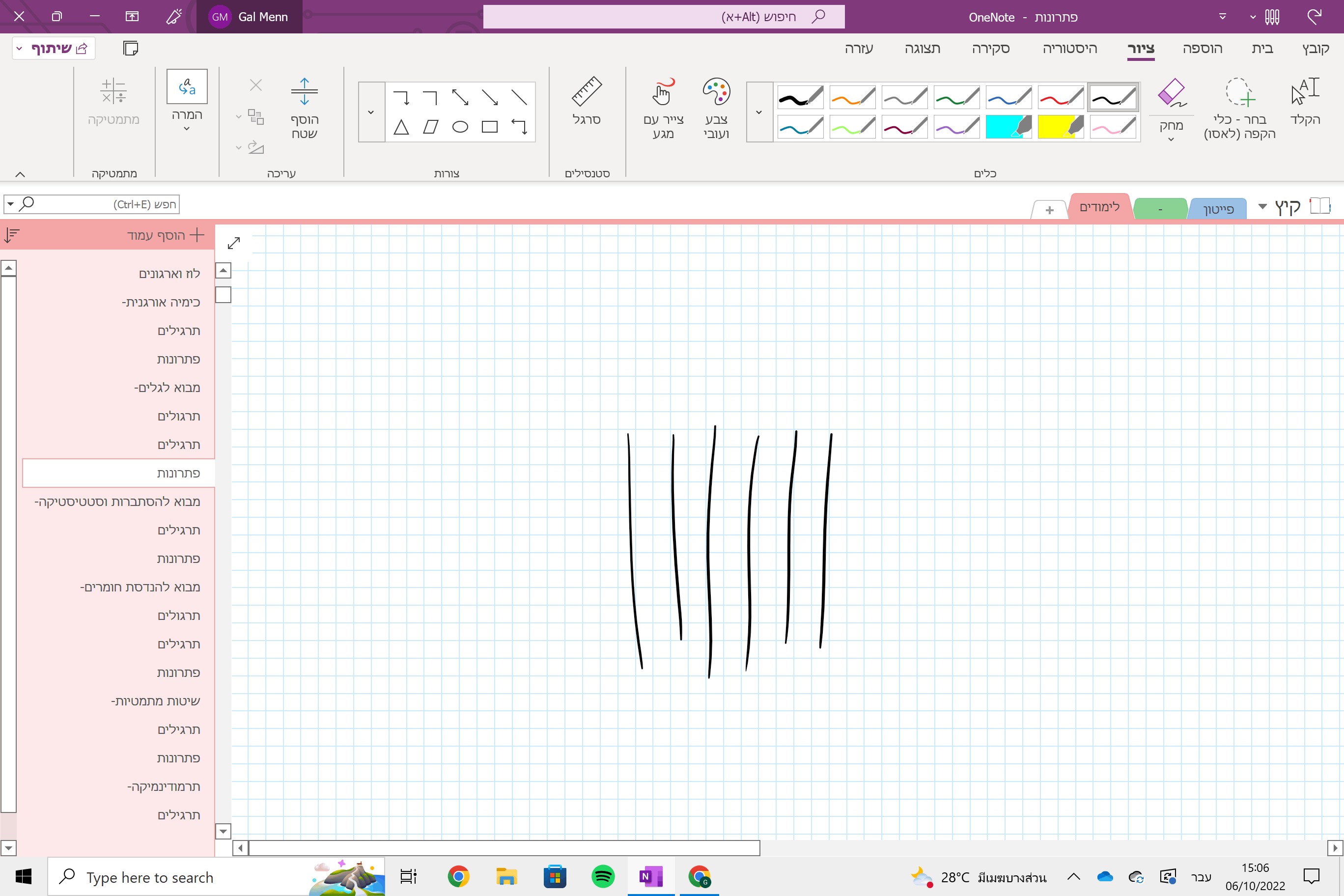The width and height of the screenshot is (1344, 896).
Task: Expand the shapes gallery dropdown
Action: [371, 112]
